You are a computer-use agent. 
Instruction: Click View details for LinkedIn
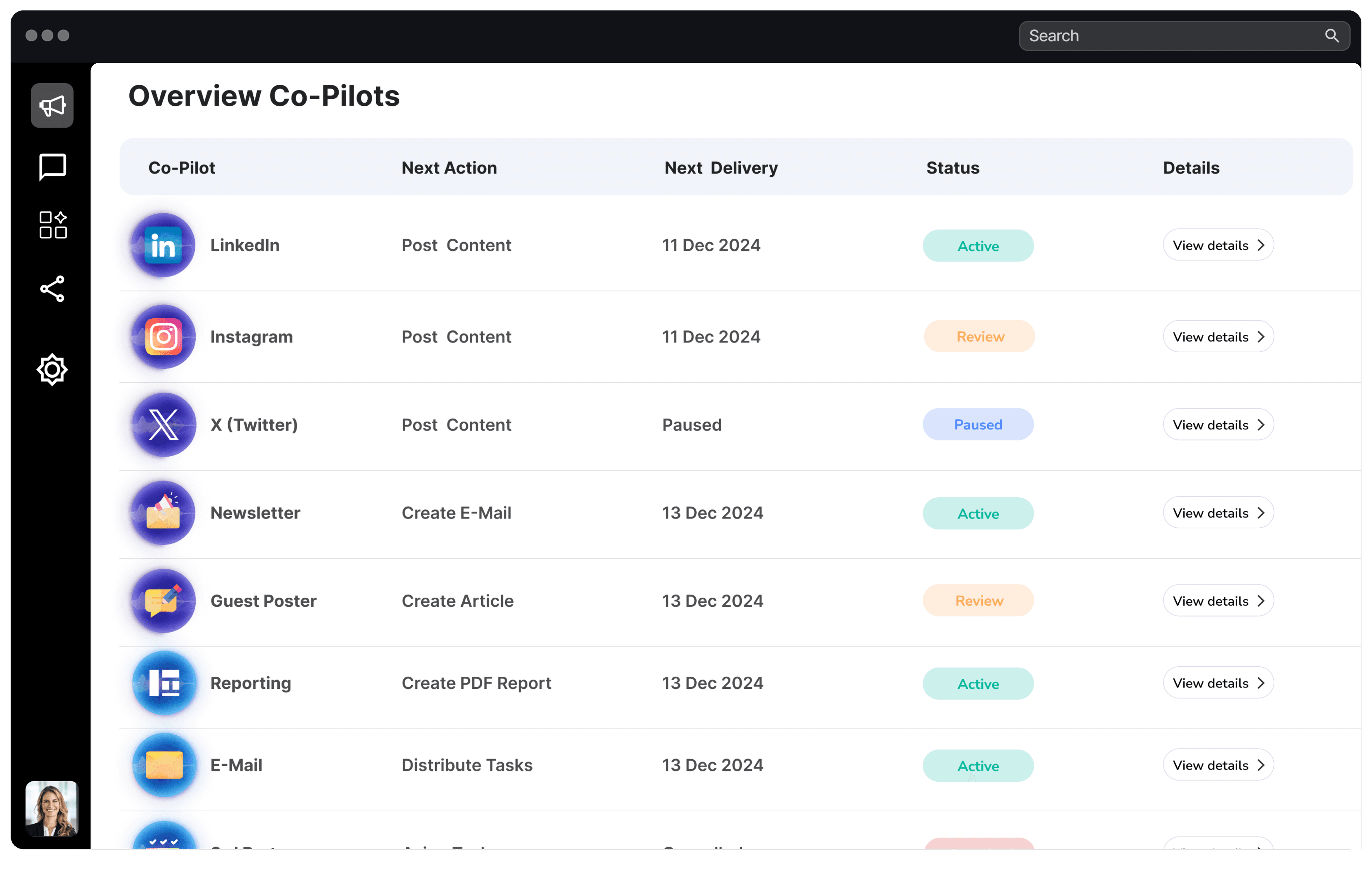pos(1218,245)
